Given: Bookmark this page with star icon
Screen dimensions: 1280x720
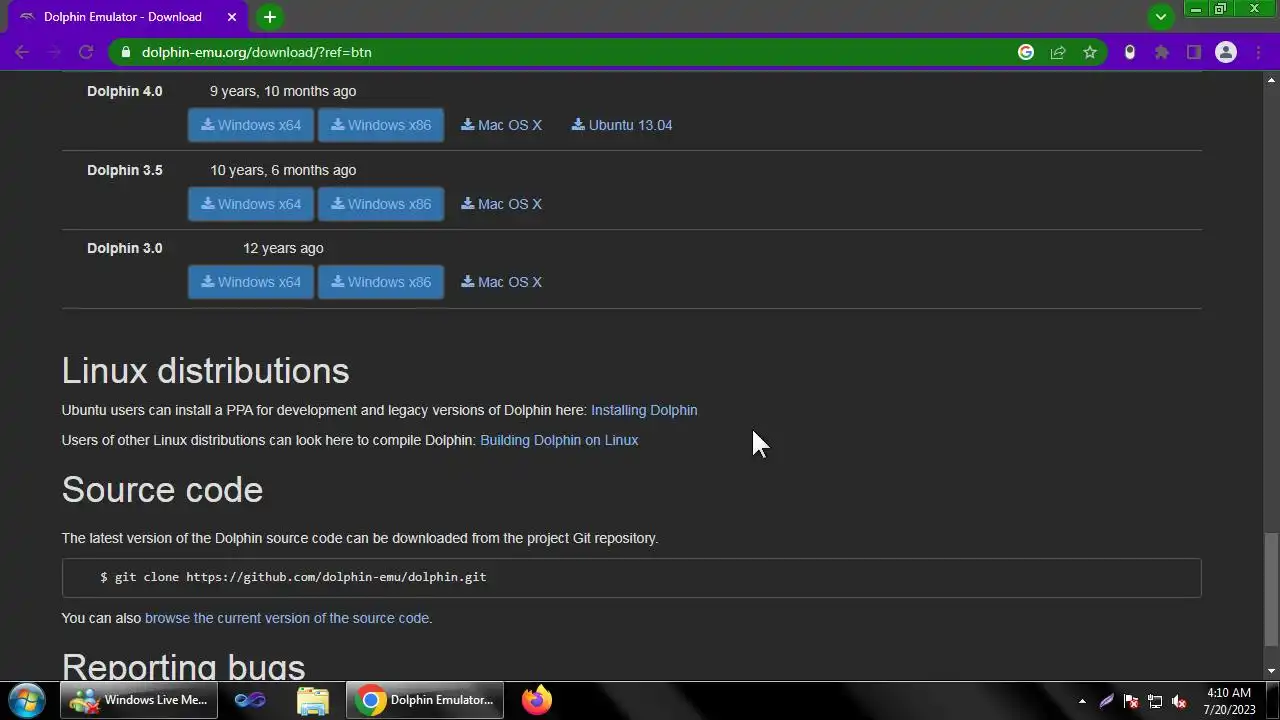Looking at the screenshot, I should [1090, 52].
